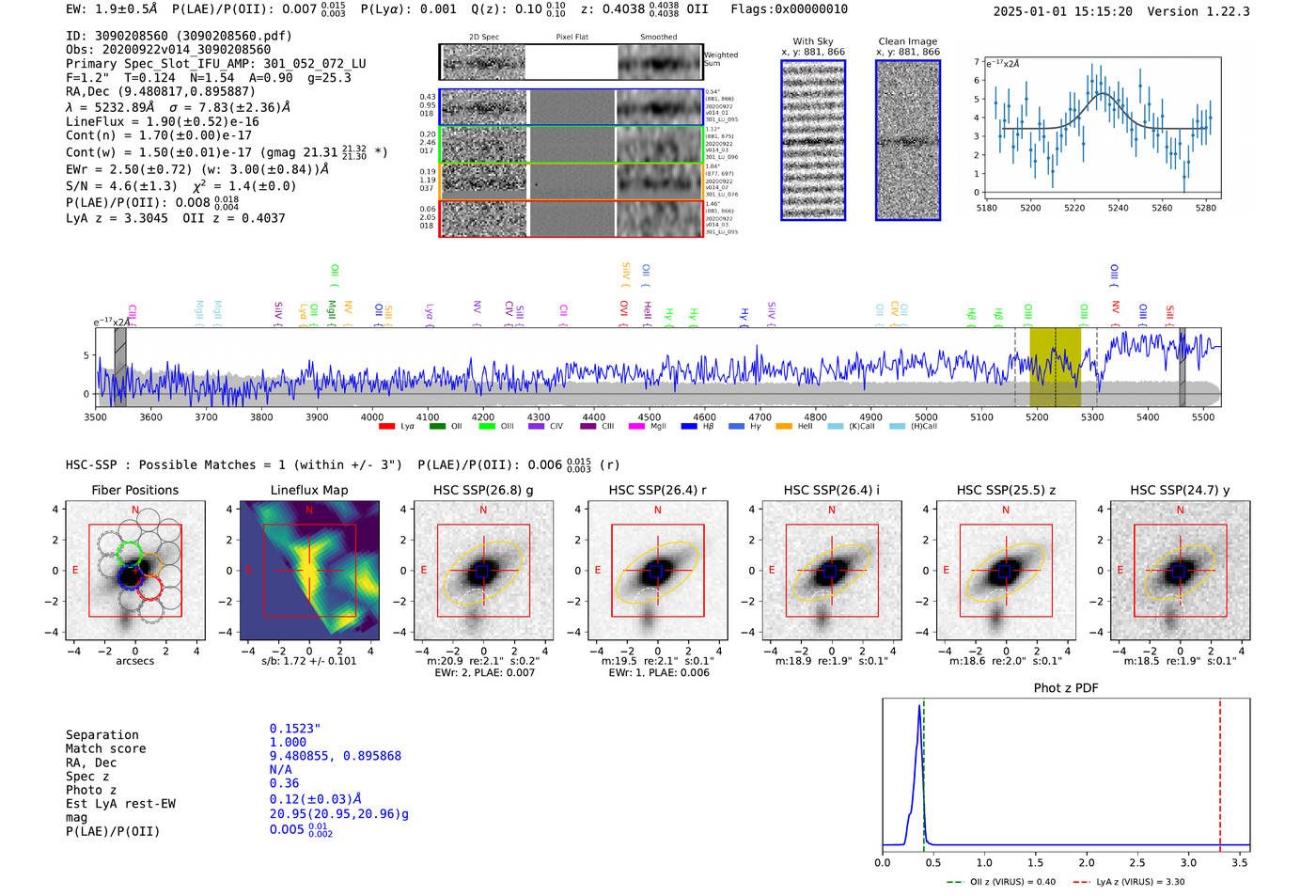Screen dimensions: 1316x896
Task: Pick the orange HeII legend swatch
Action: [784, 427]
